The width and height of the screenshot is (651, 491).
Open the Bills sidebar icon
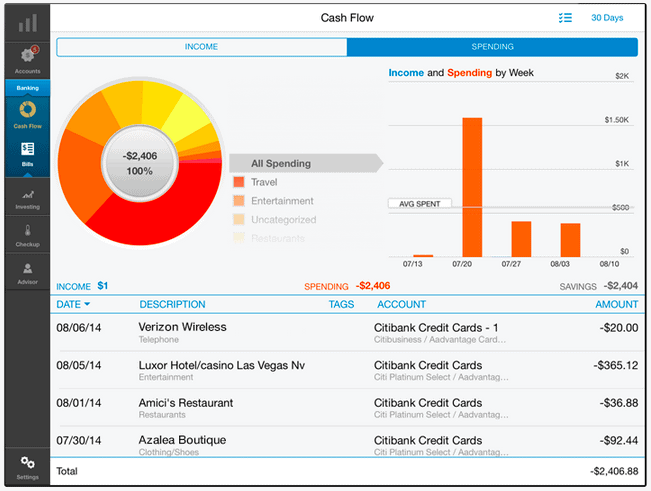tap(27, 153)
